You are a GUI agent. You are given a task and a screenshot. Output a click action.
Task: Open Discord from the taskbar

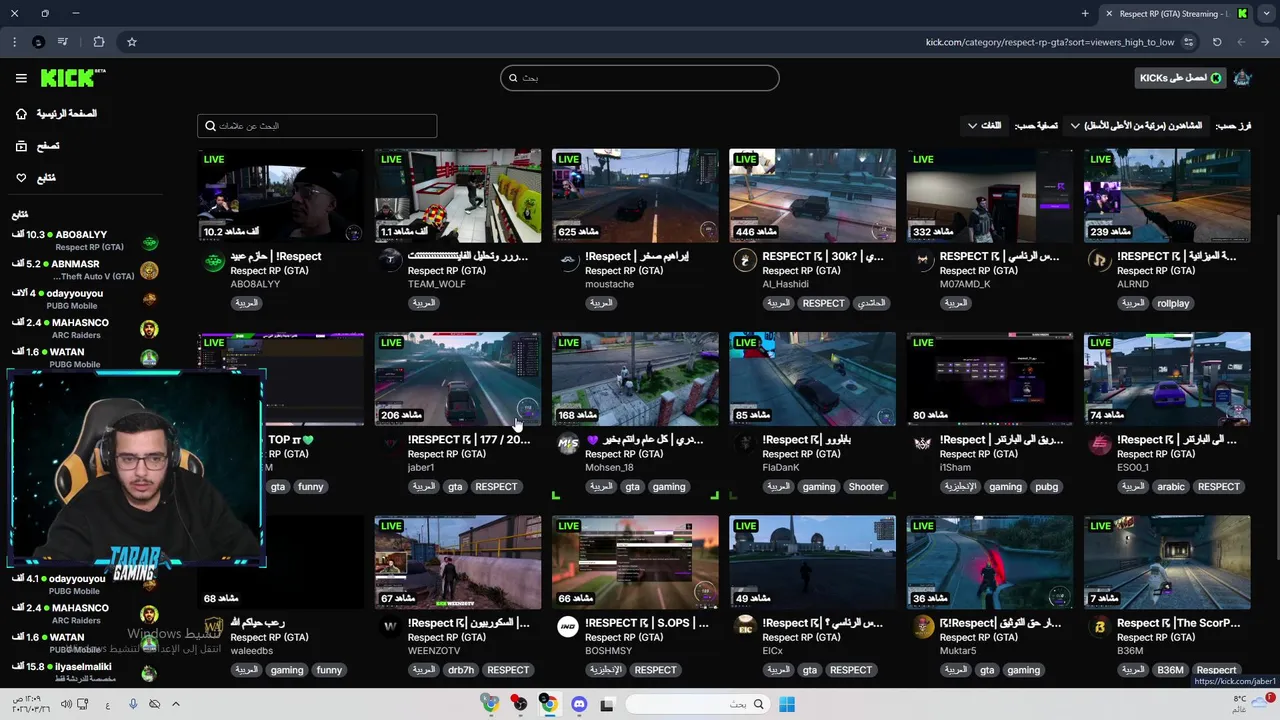578,705
